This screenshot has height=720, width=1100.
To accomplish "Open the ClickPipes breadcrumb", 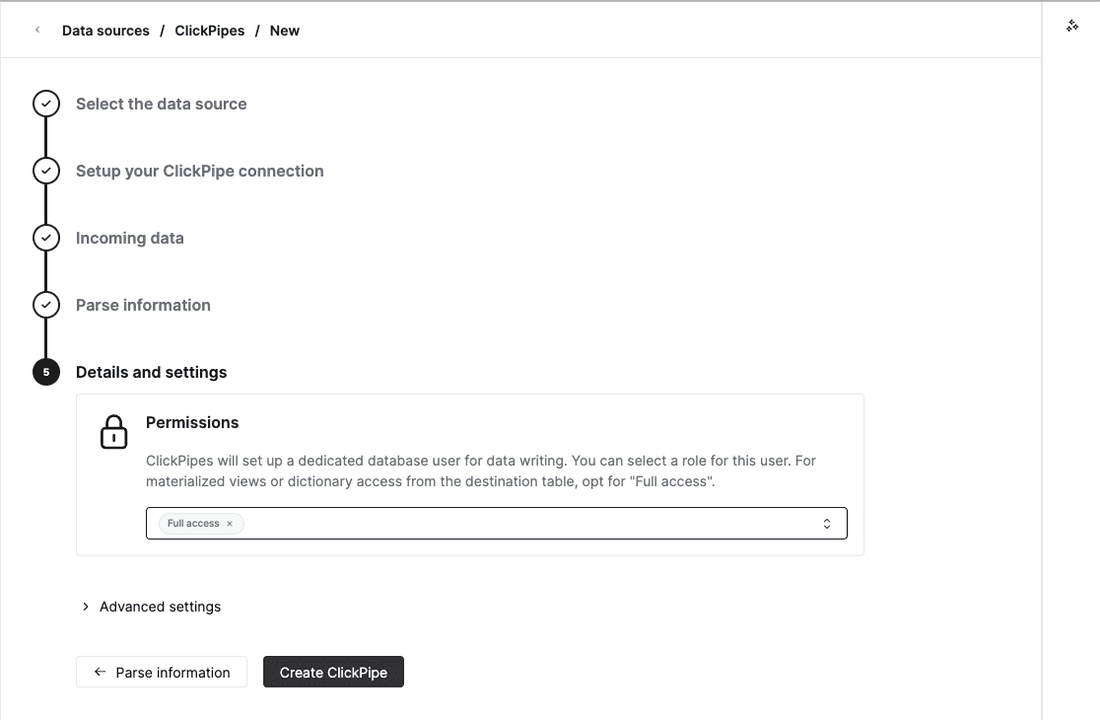I will 210,31.
